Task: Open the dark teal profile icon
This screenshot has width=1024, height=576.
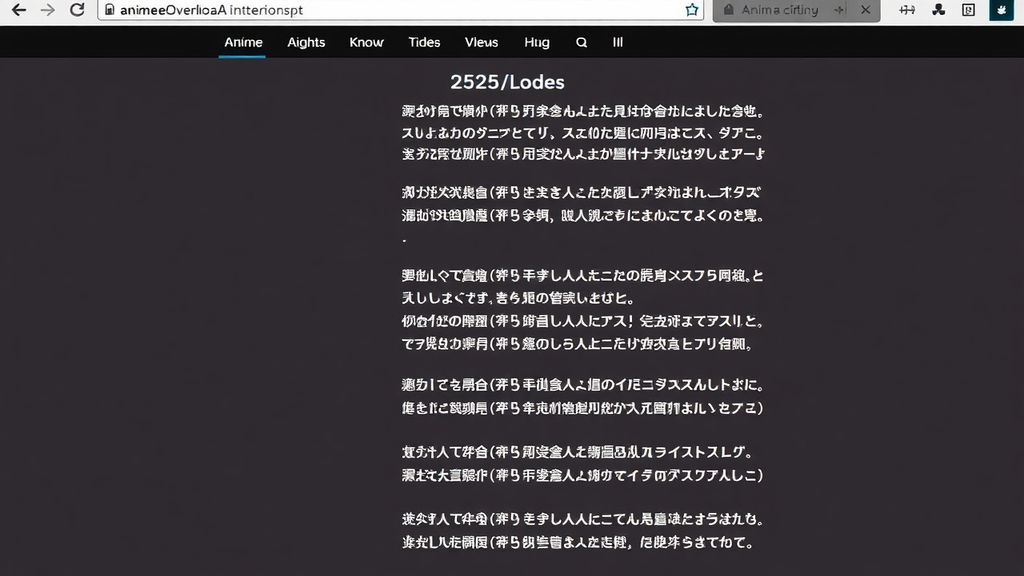Action: tap(1001, 10)
